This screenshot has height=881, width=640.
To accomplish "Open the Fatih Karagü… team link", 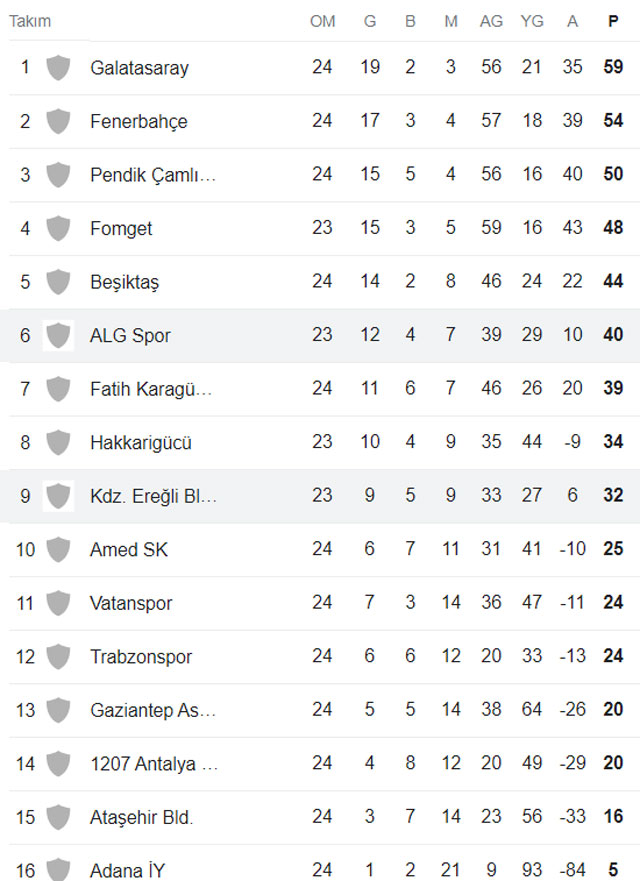I will (151, 389).
